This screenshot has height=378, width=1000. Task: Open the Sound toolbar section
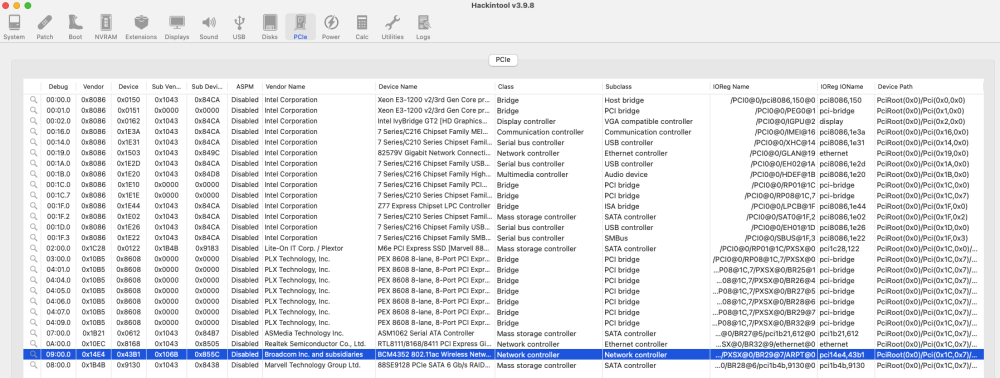209,27
